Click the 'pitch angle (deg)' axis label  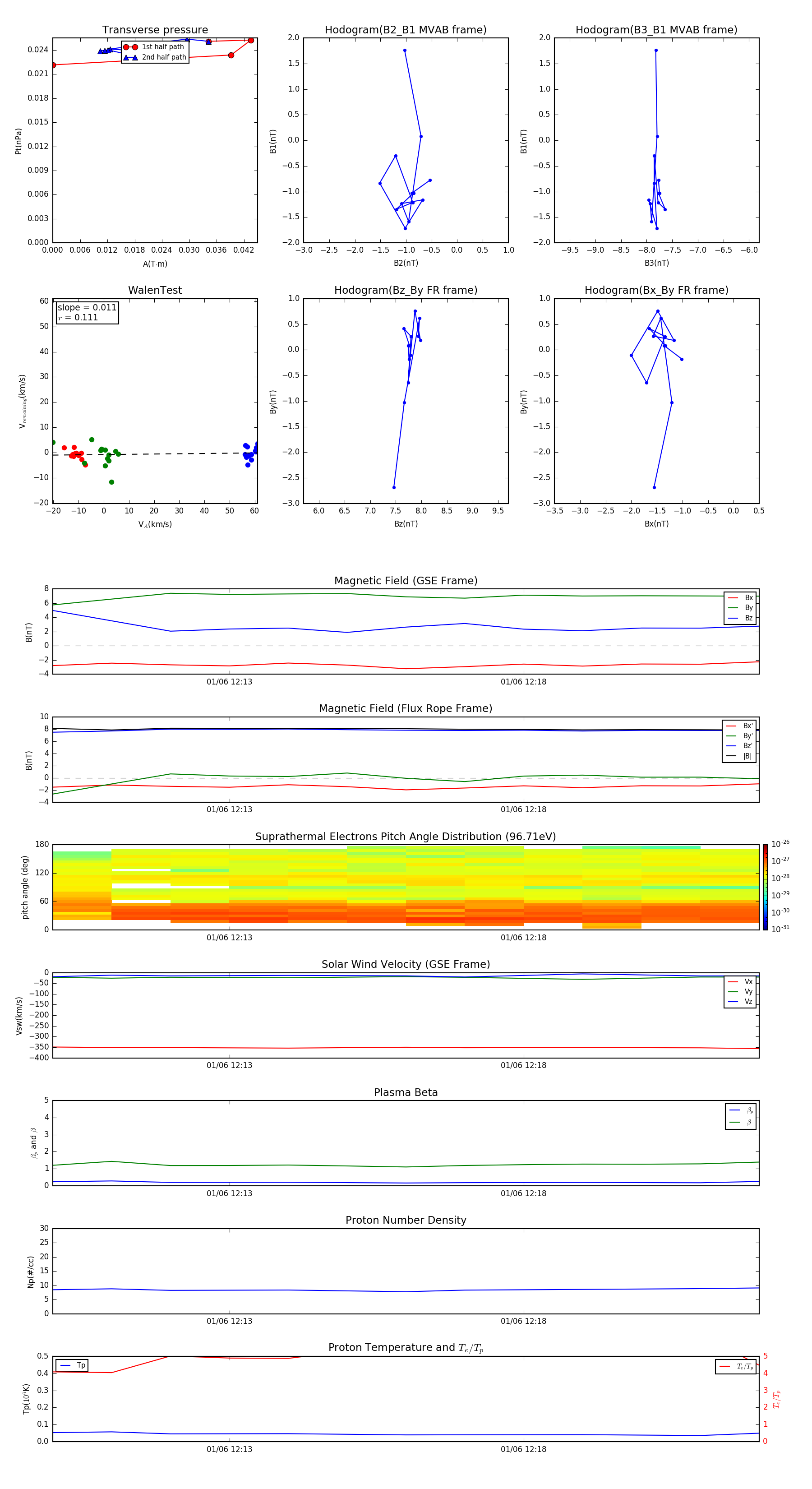pyautogui.click(x=25, y=887)
